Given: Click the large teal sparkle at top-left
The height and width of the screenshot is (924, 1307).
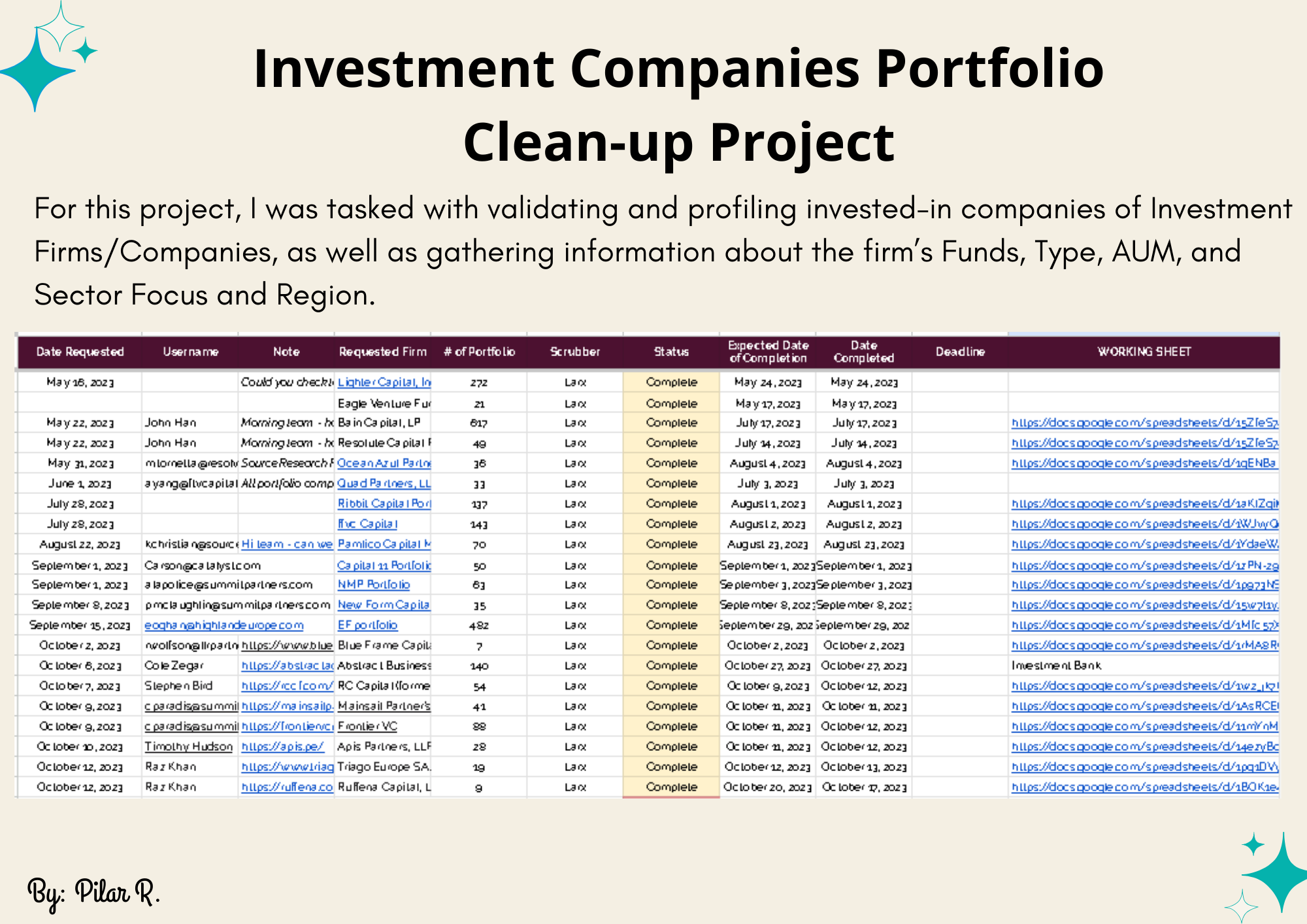Looking at the screenshot, I should point(36,71).
